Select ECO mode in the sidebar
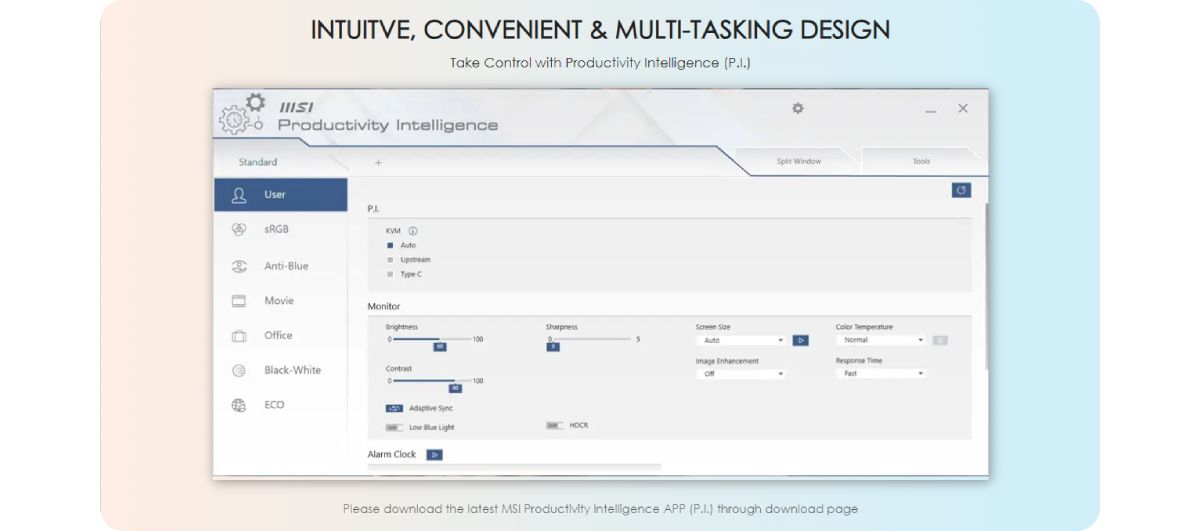 pyautogui.click(x=281, y=405)
